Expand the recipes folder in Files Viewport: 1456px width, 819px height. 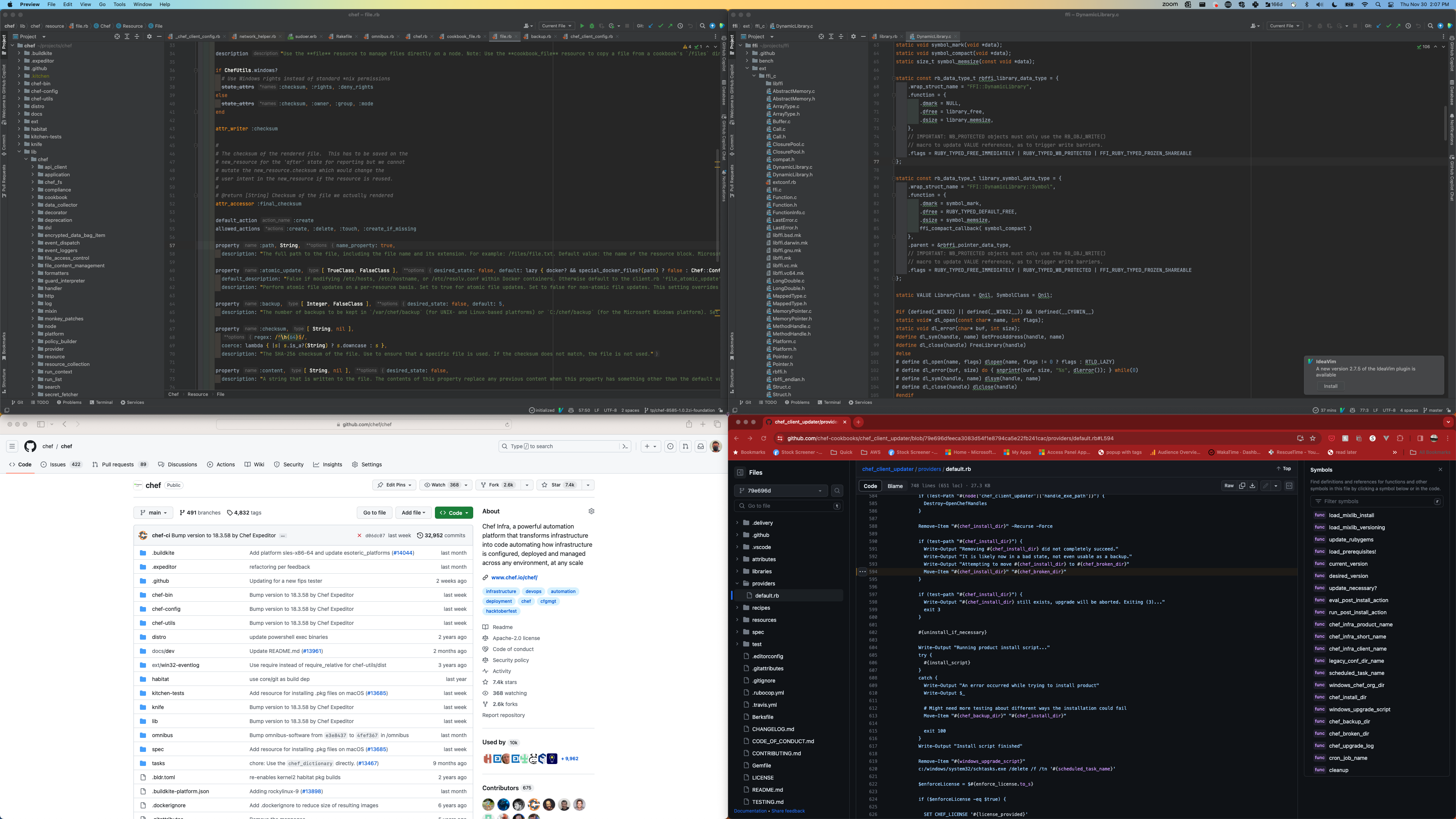tap(737, 607)
